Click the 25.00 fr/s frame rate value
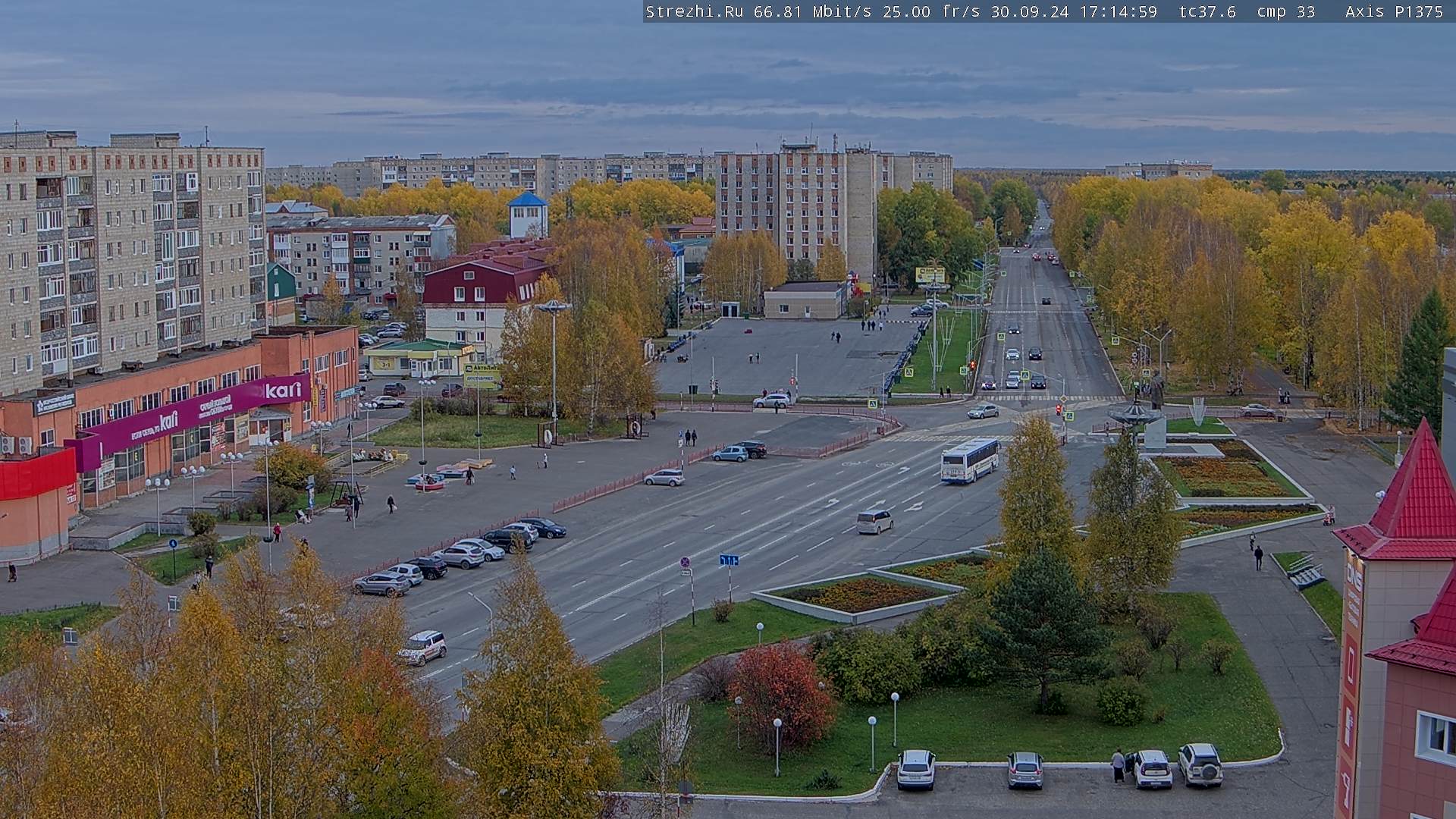Viewport: 1456px width, 819px height. coord(931,11)
